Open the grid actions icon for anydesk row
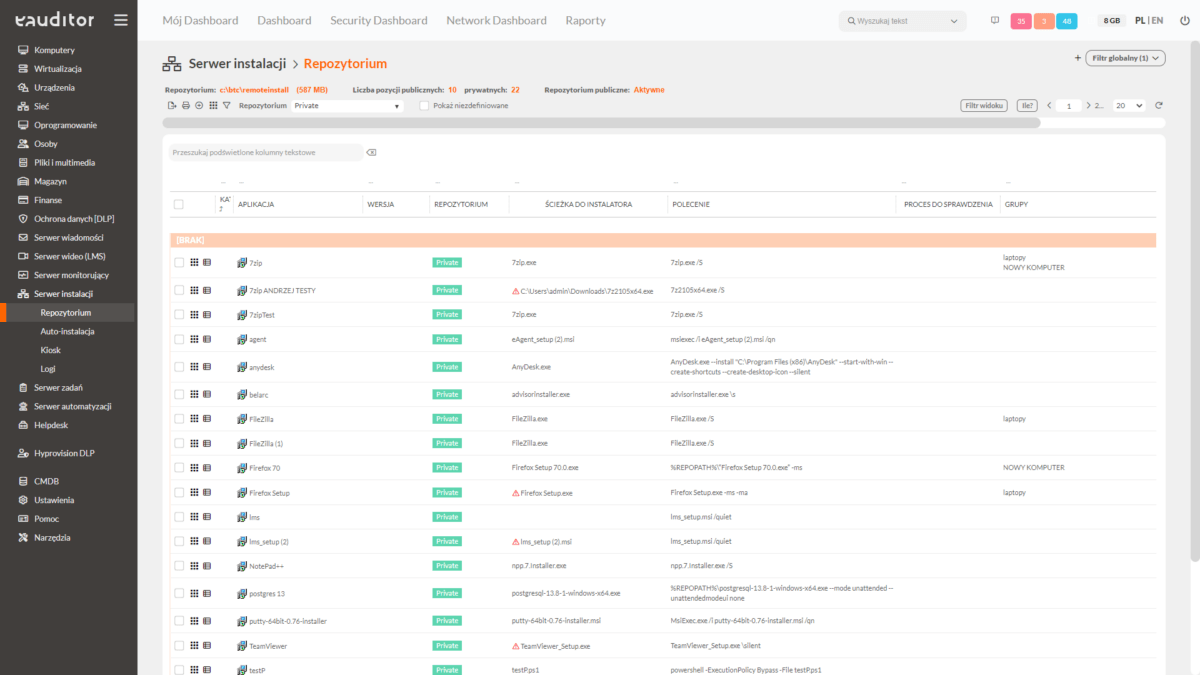The width and height of the screenshot is (1200, 675). [194, 367]
